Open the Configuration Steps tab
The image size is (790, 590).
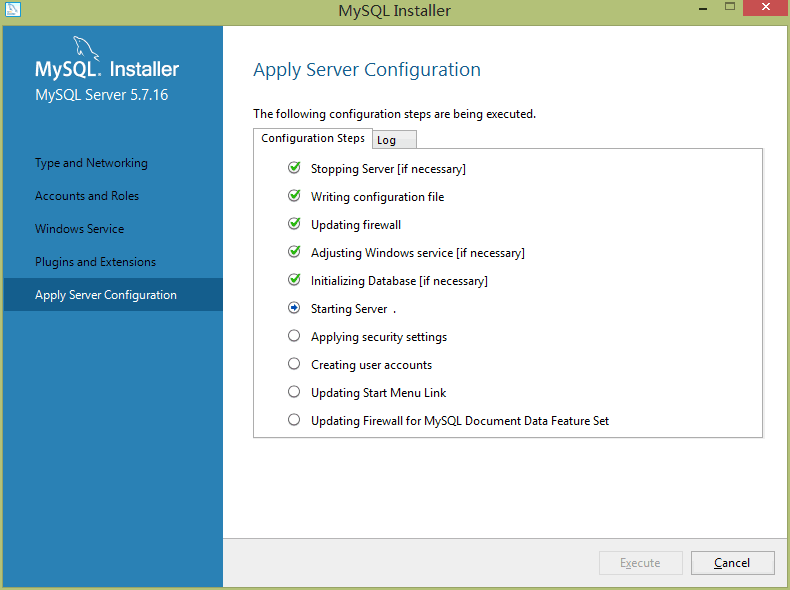tap(313, 138)
